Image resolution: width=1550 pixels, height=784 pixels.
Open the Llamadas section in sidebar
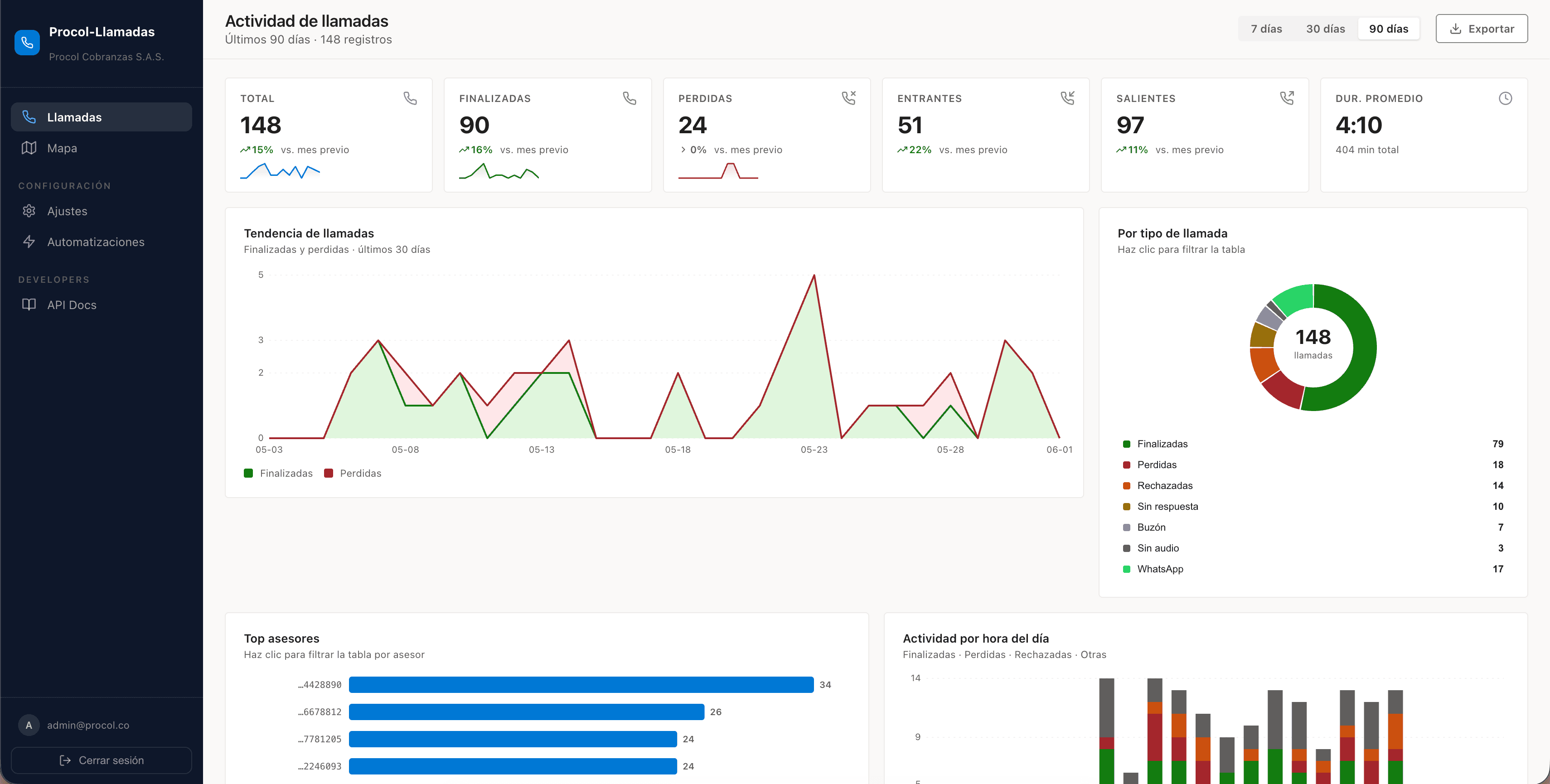(x=101, y=117)
